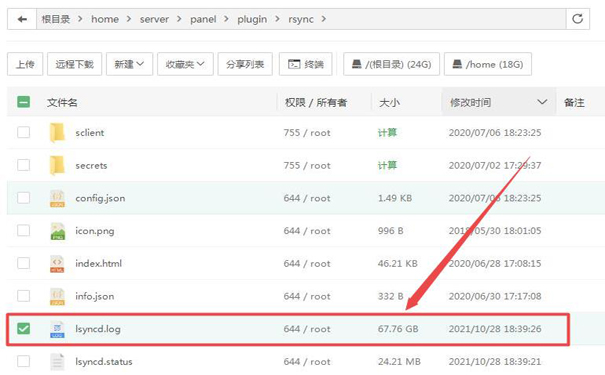Check the box for info.json
This screenshot has width=605, height=375.
pos(24,296)
